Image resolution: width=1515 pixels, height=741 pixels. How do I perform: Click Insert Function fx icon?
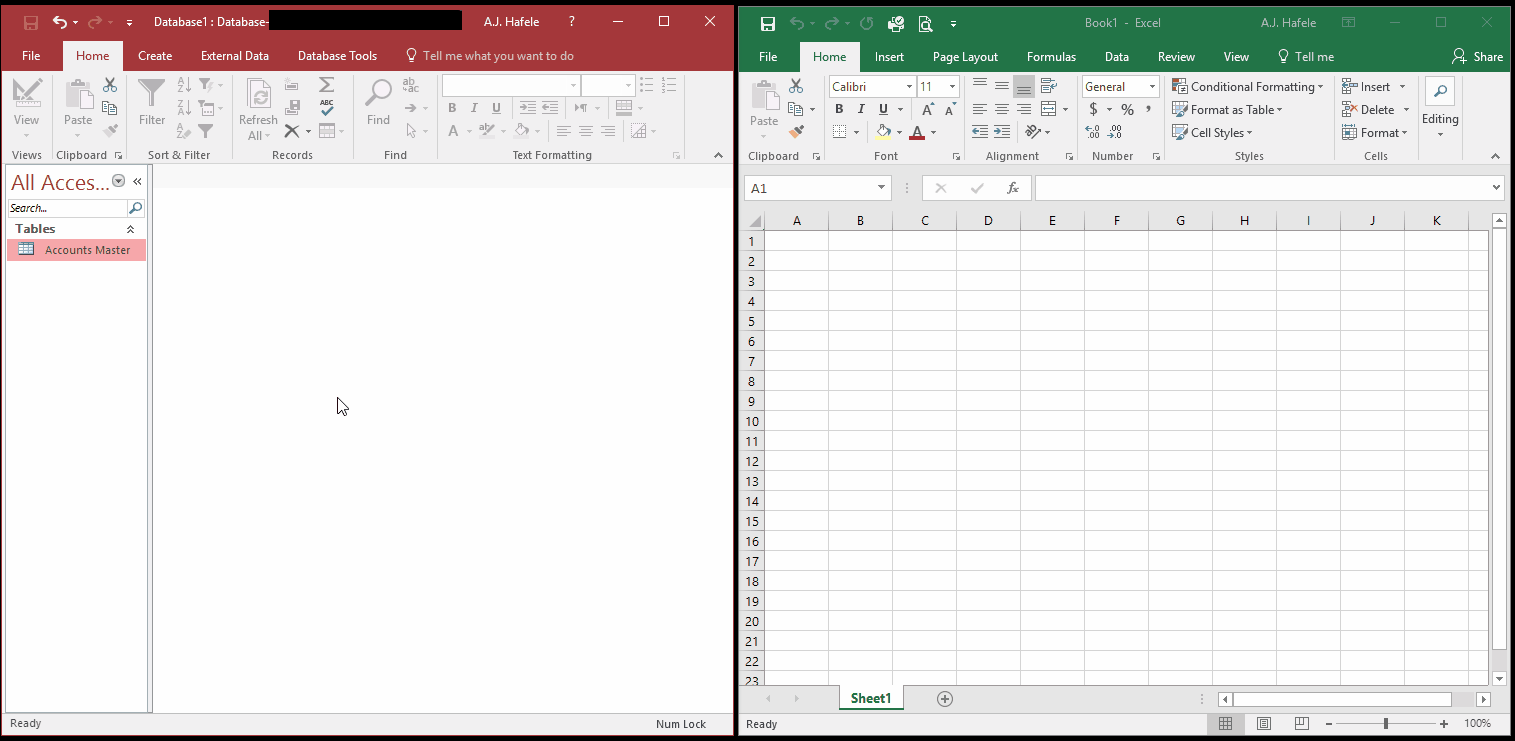tap(1013, 188)
